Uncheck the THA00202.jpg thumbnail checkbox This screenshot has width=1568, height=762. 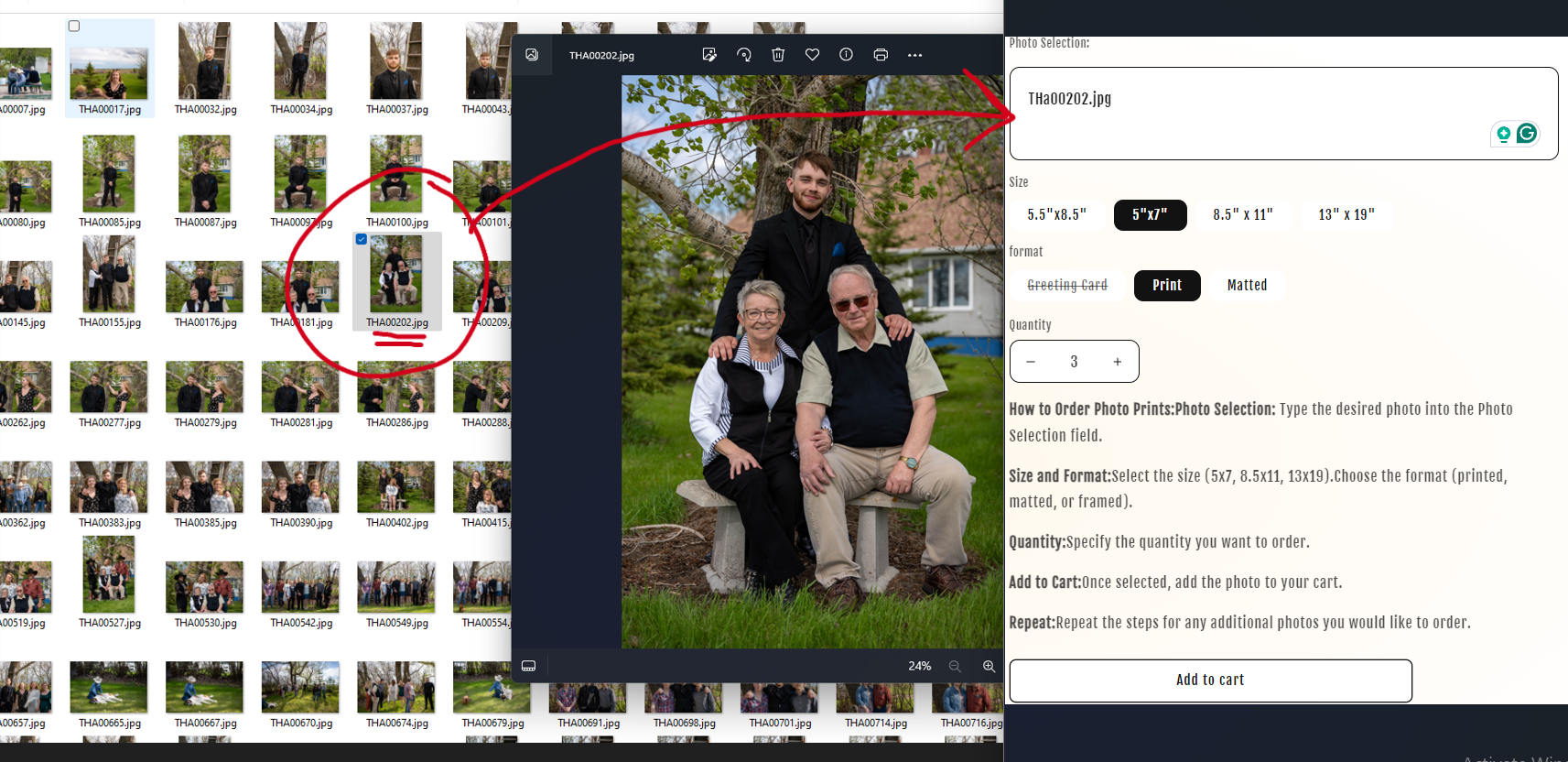[362, 239]
